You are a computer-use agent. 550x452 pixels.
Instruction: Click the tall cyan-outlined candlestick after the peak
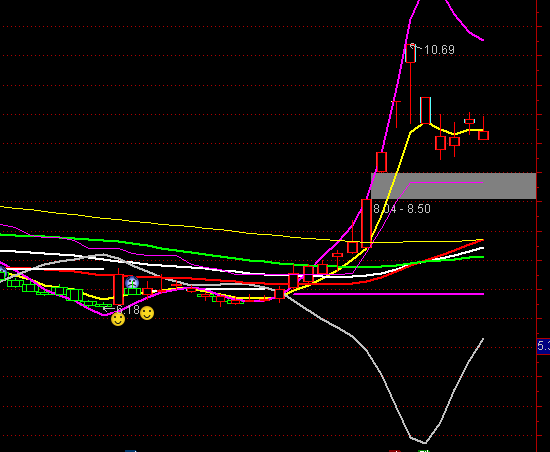pyautogui.click(x=425, y=110)
